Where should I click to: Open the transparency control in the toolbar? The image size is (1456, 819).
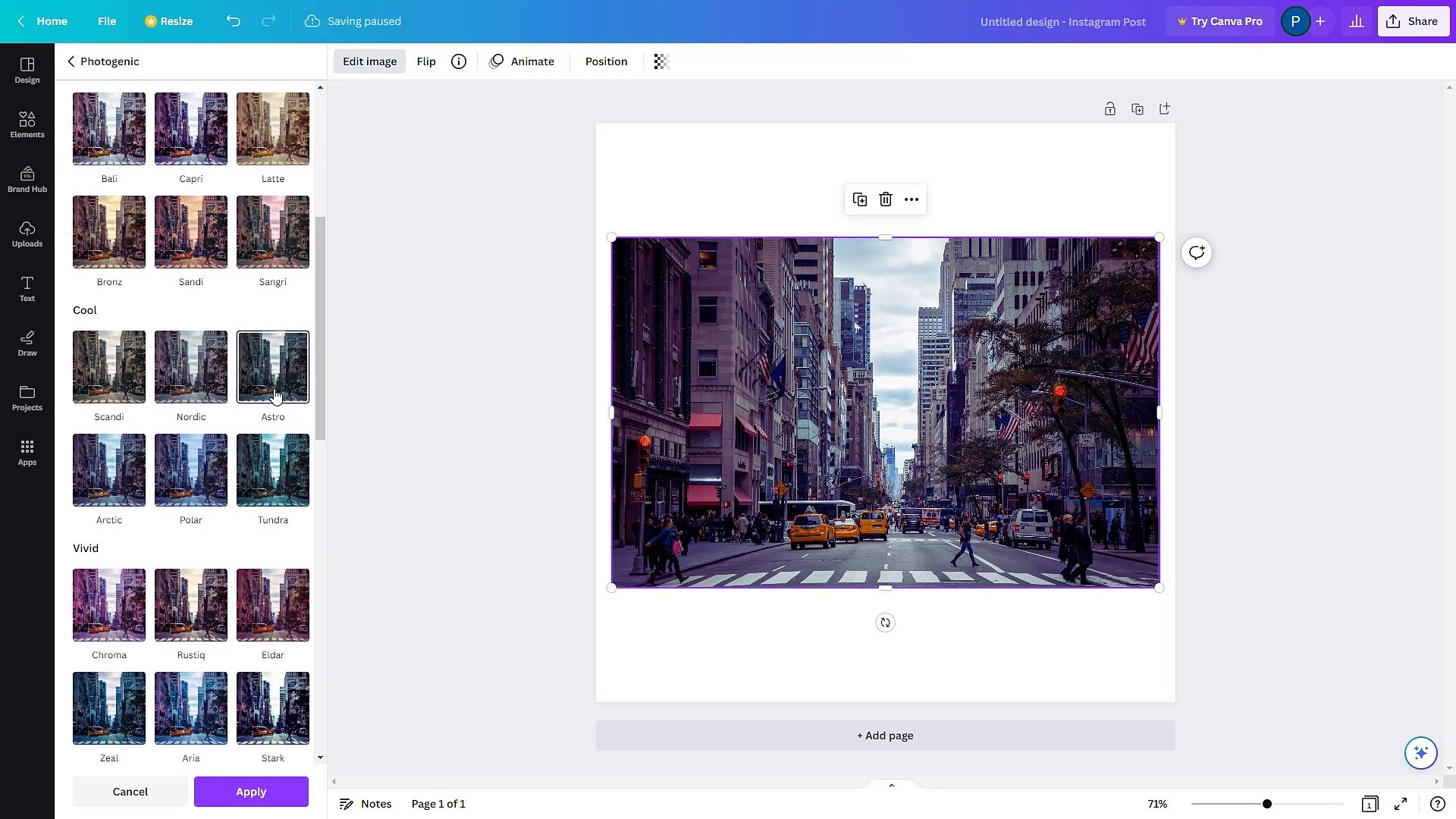[x=661, y=61]
